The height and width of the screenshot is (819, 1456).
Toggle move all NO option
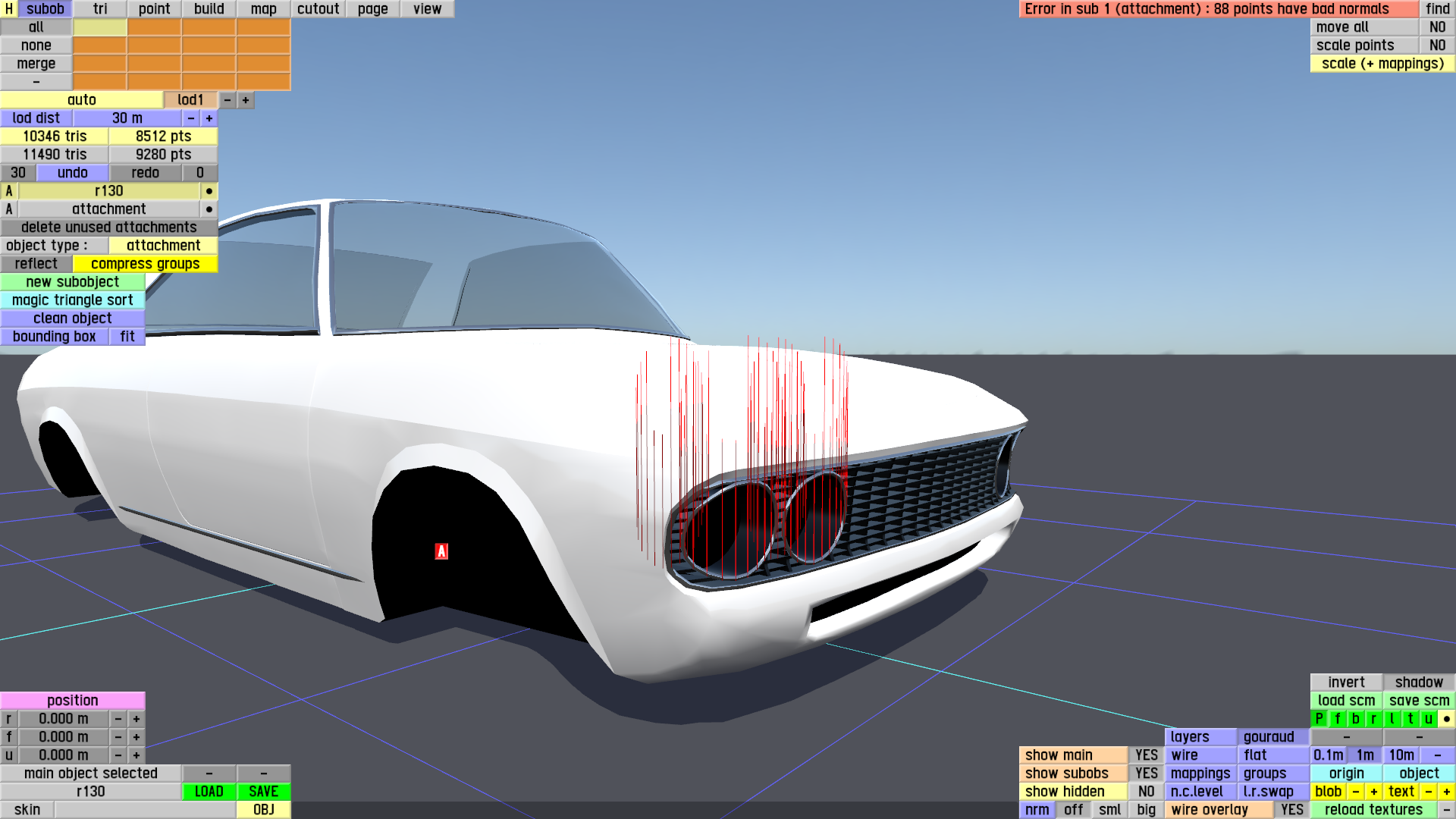point(1437,27)
